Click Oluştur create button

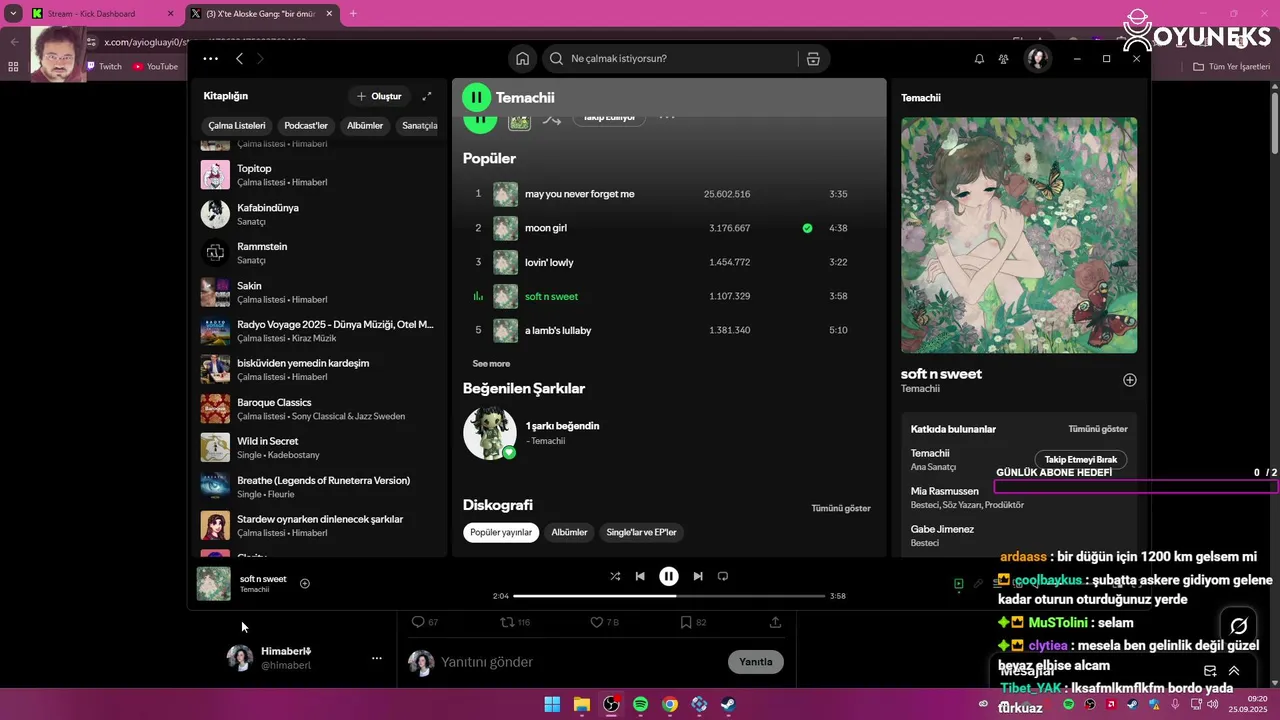tap(379, 96)
